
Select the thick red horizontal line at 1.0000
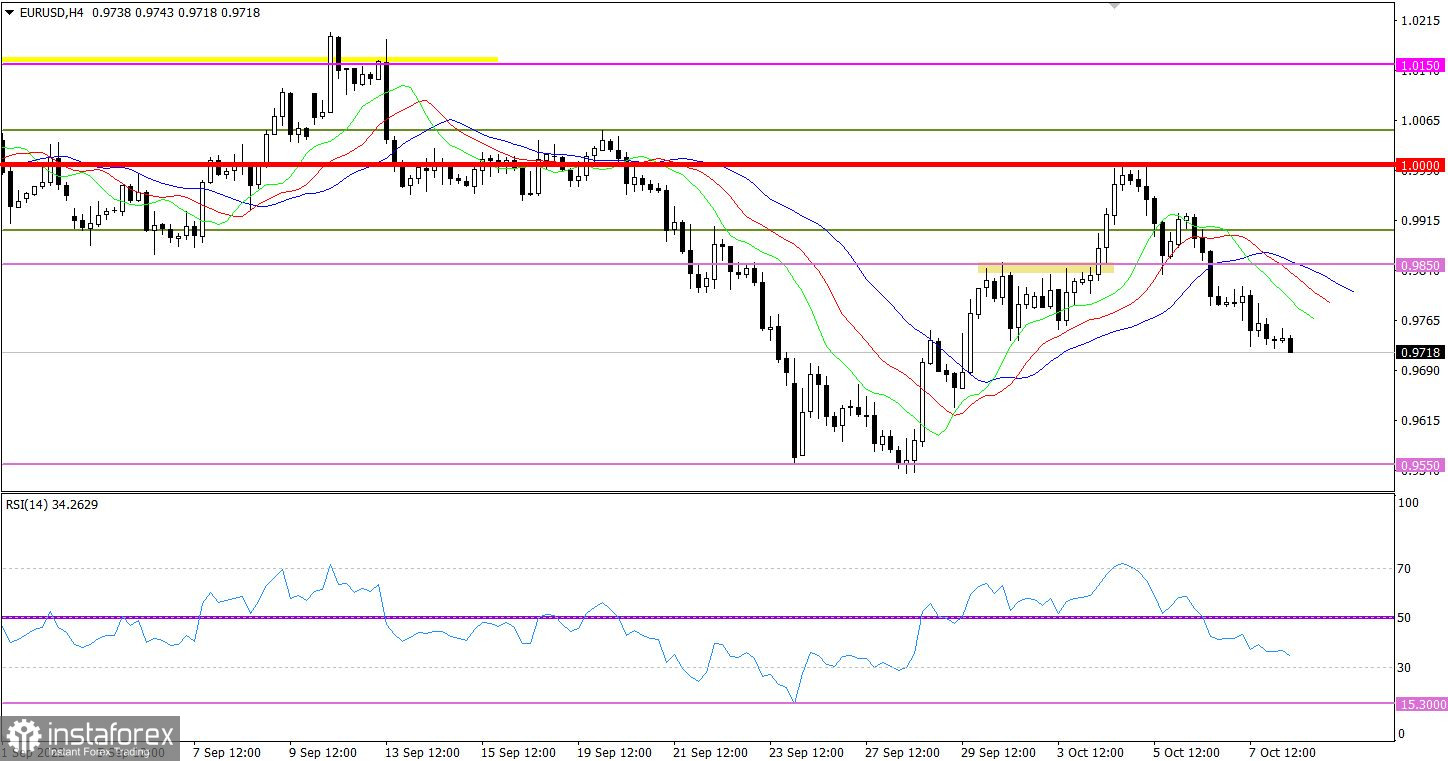(x=698, y=164)
